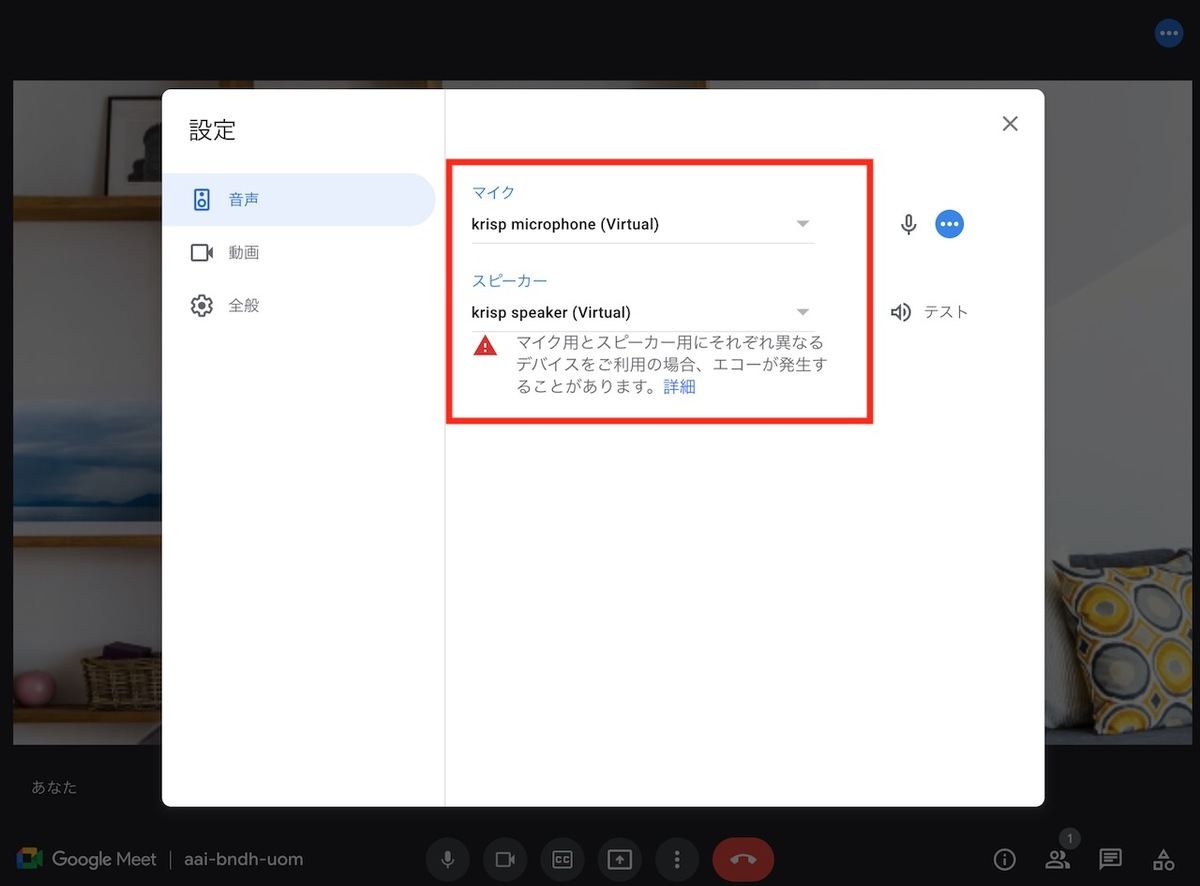Image resolution: width=1200 pixels, height=886 pixels.
Task: Turn off the camera in call bar
Action: click(x=505, y=859)
